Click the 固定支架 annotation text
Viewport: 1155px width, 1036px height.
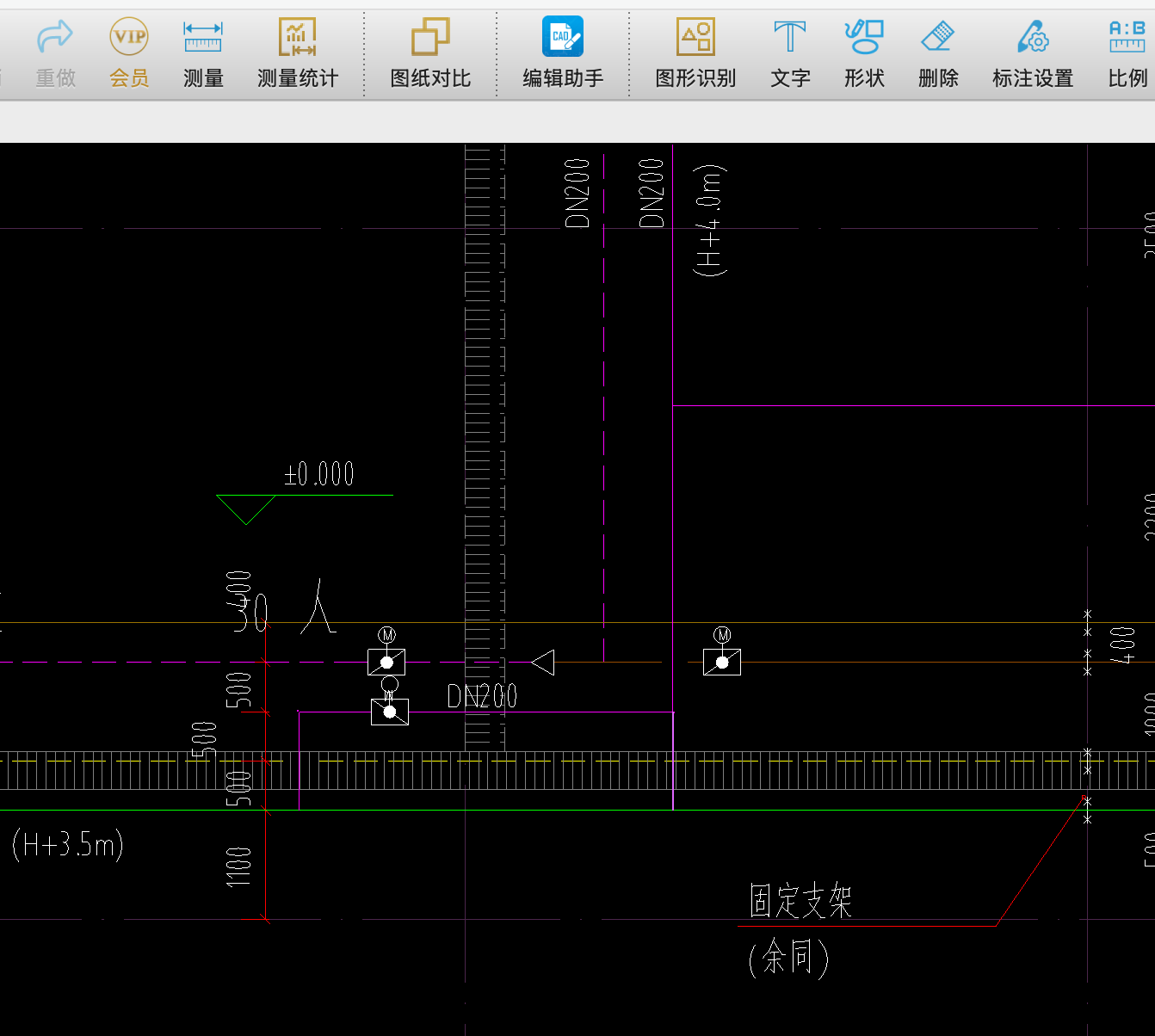click(x=800, y=902)
